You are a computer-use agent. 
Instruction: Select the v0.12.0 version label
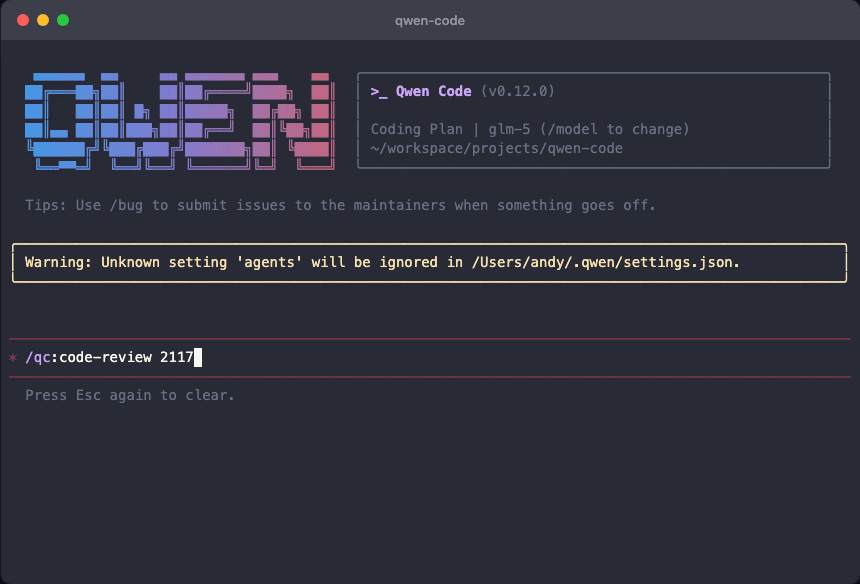[517, 91]
